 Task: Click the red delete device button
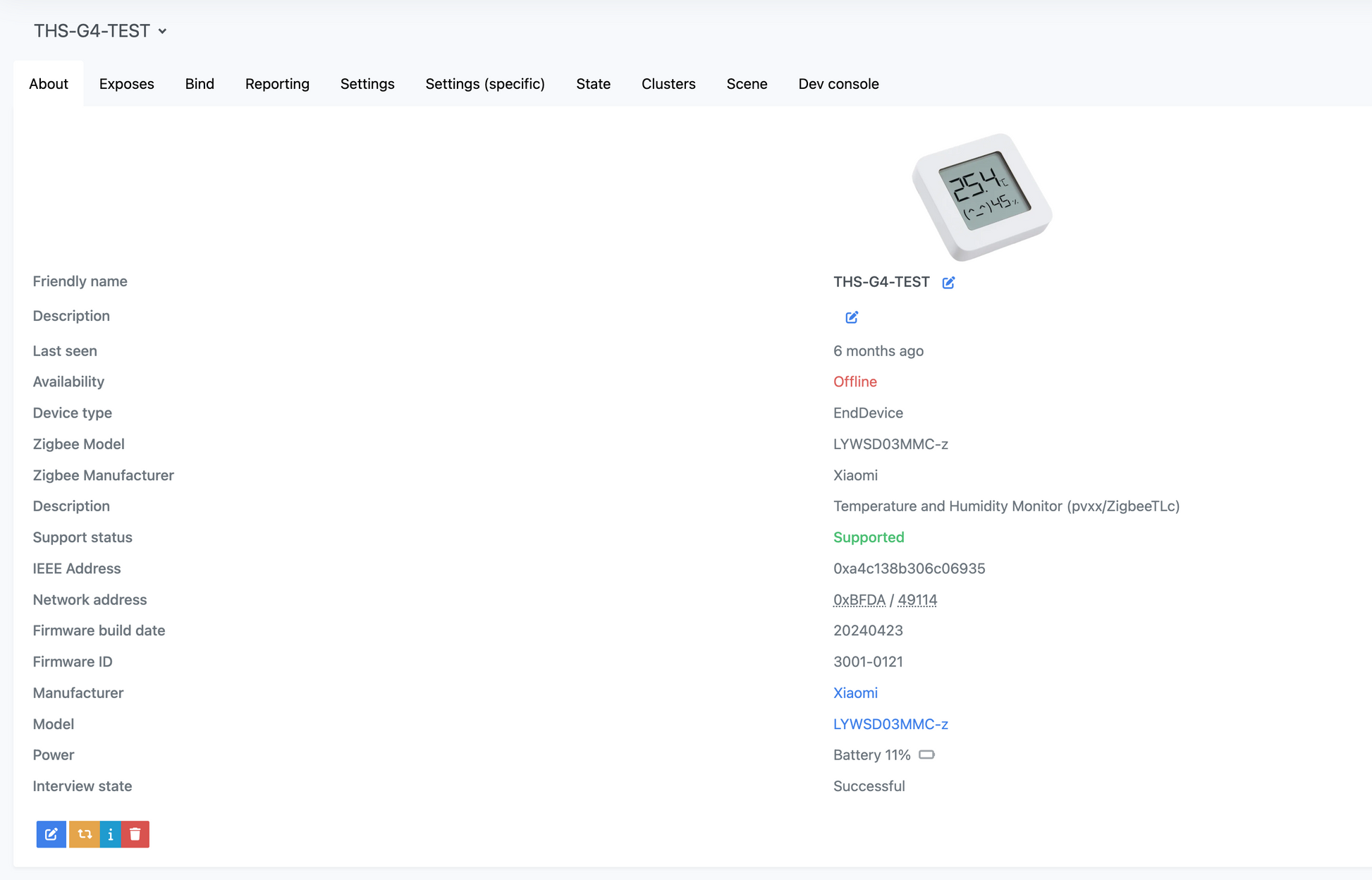(x=135, y=834)
